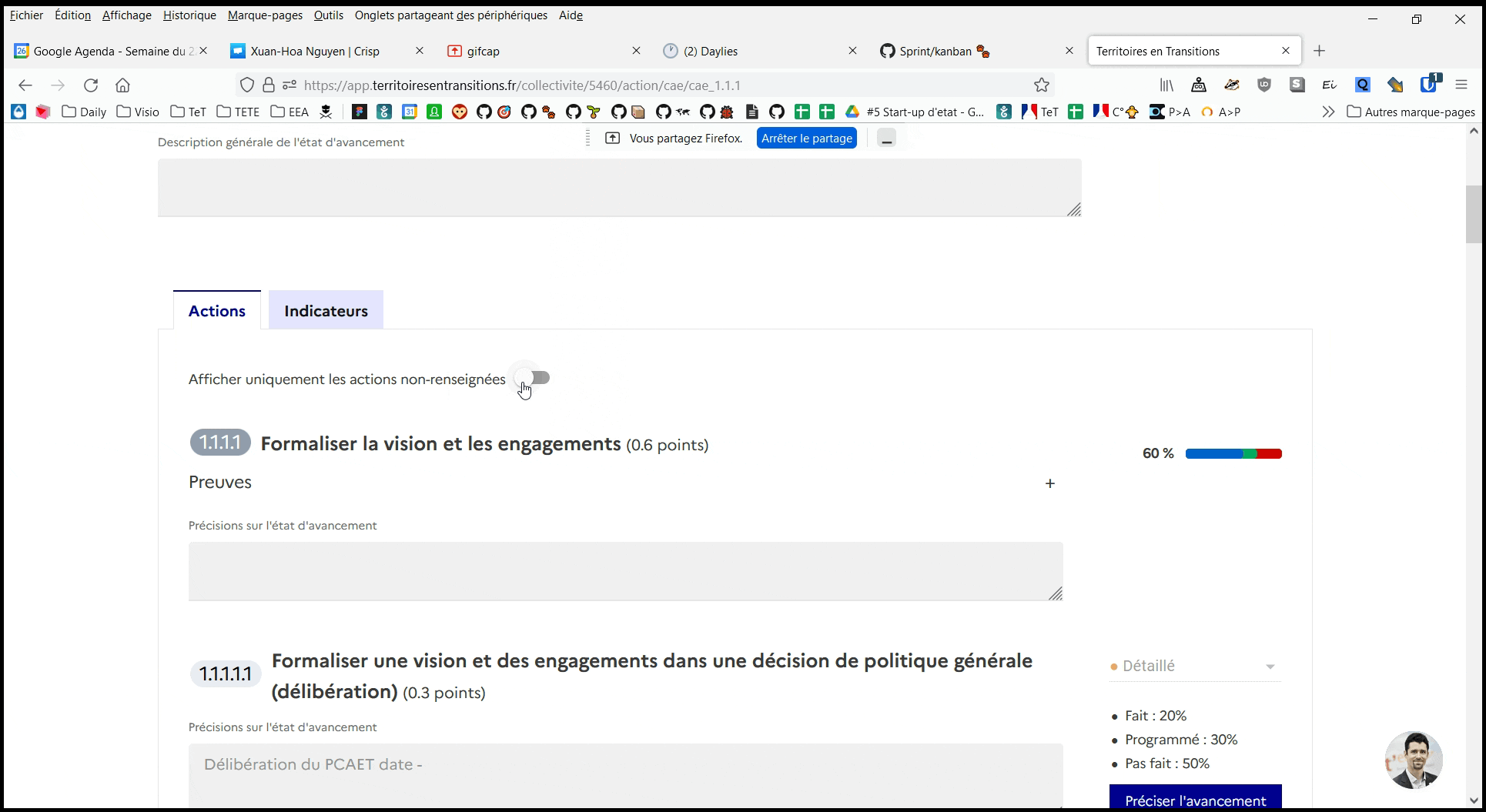
Task: Expand the Preuves section
Action: click(1049, 483)
